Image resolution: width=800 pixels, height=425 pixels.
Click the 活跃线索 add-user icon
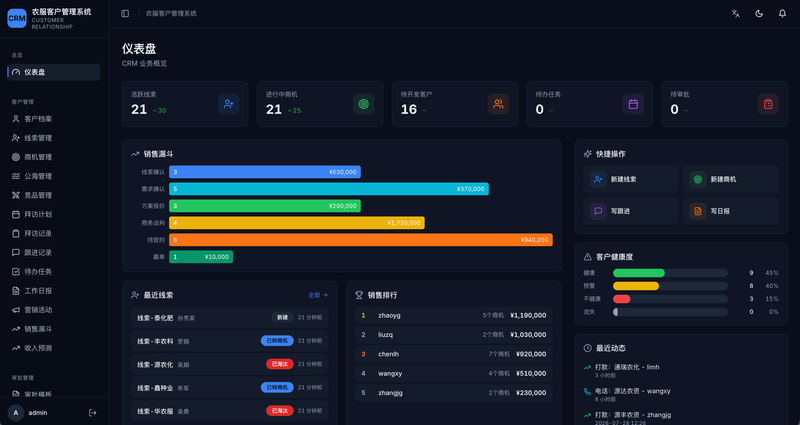(229, 104)
